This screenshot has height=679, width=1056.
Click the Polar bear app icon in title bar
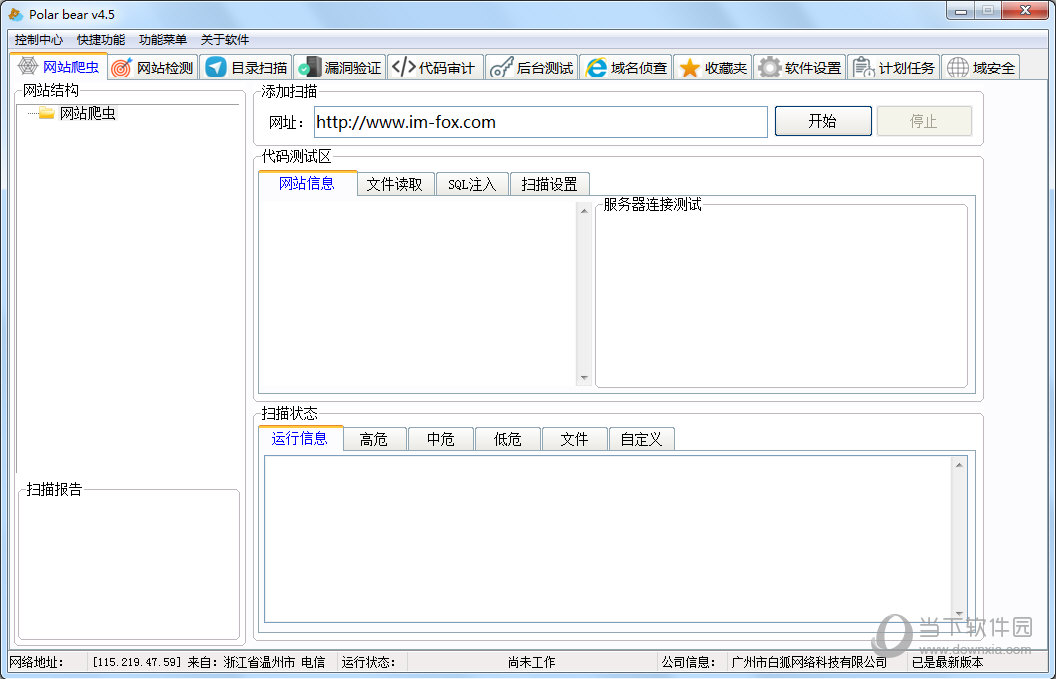click(x=15, y=14)
